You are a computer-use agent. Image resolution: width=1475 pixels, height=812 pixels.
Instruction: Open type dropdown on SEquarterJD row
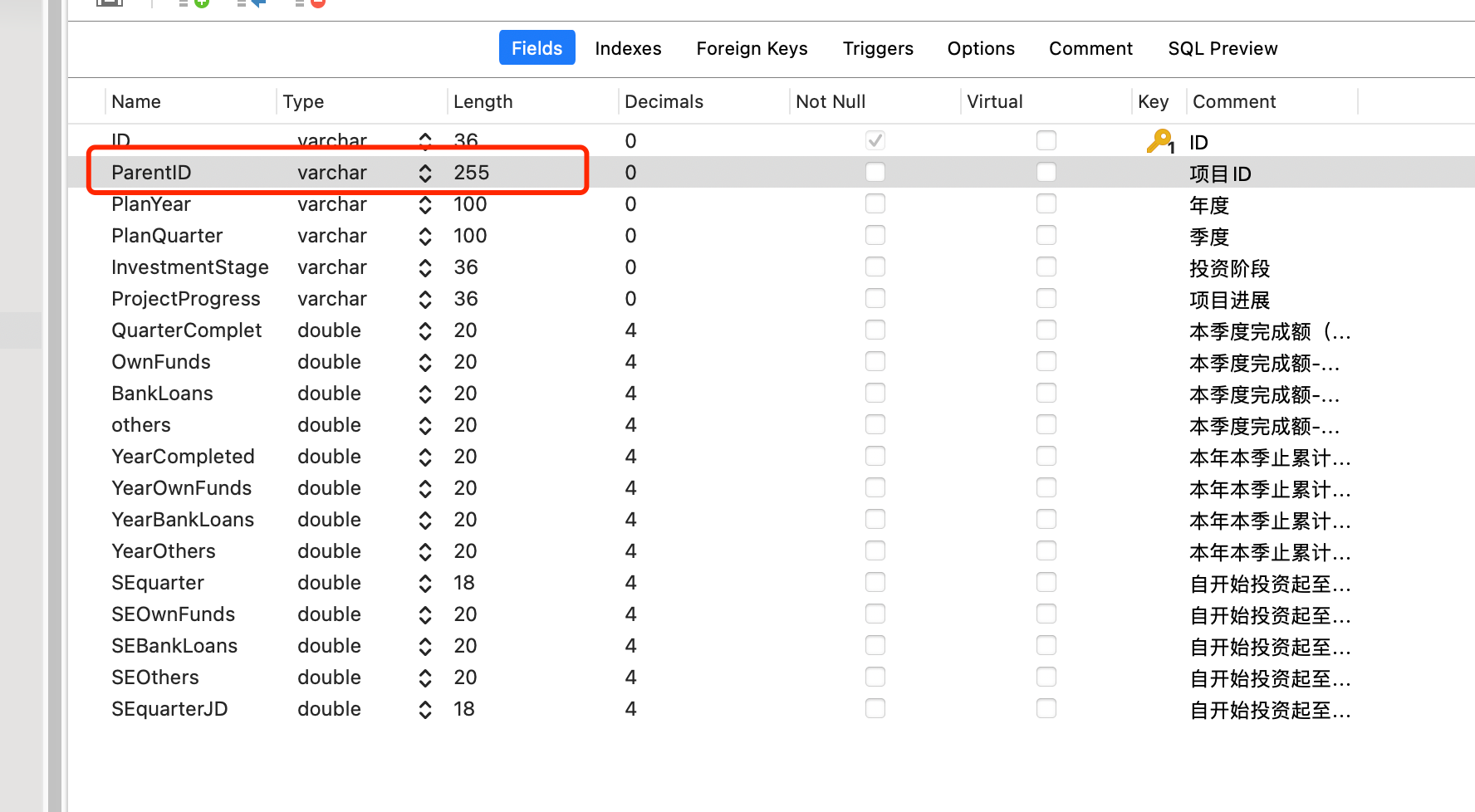pos(424,709)
